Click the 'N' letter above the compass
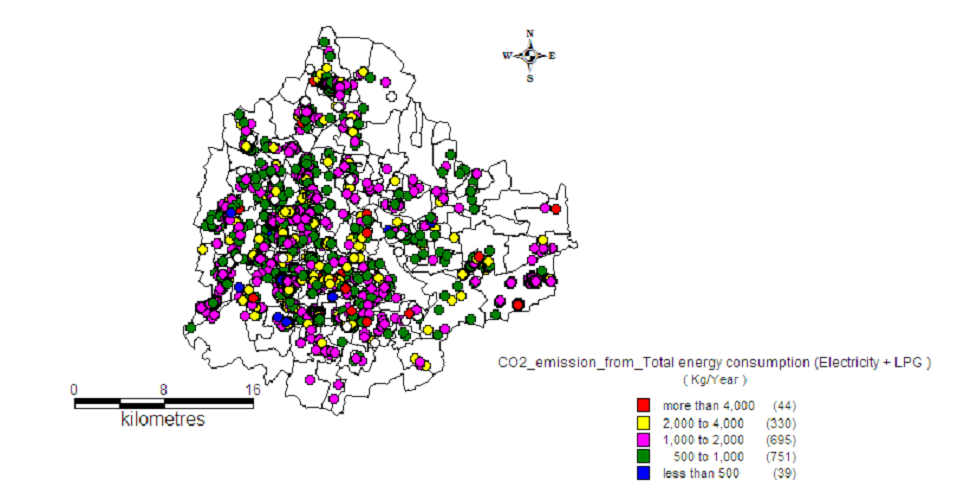 click(530, 33)
